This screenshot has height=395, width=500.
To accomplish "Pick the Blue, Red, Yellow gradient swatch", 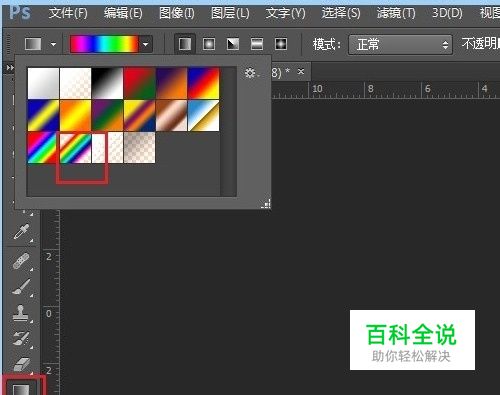I will 203,83.
